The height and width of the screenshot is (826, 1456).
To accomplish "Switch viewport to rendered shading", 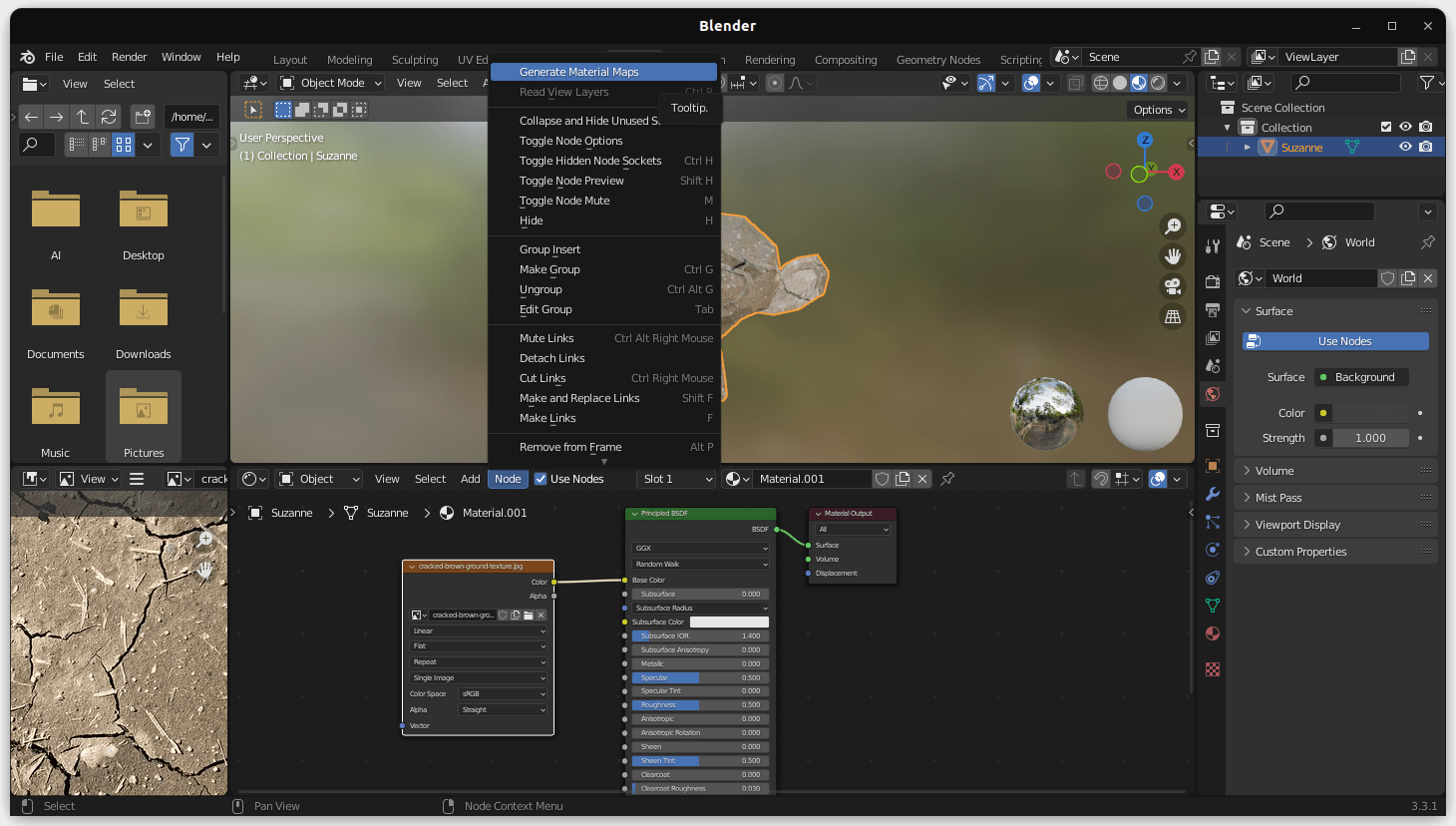I will (x=1158, y=83).
